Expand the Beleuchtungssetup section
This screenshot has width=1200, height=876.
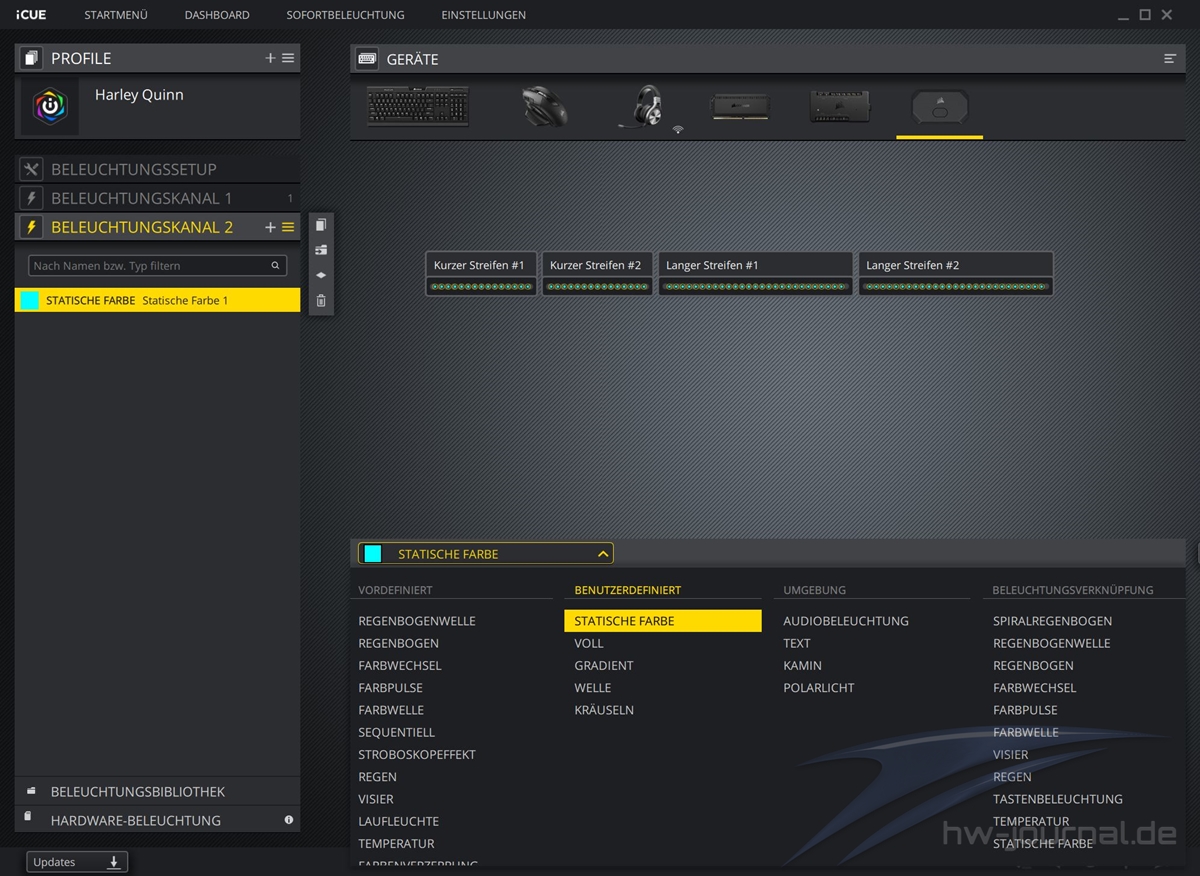click(158, 169)
